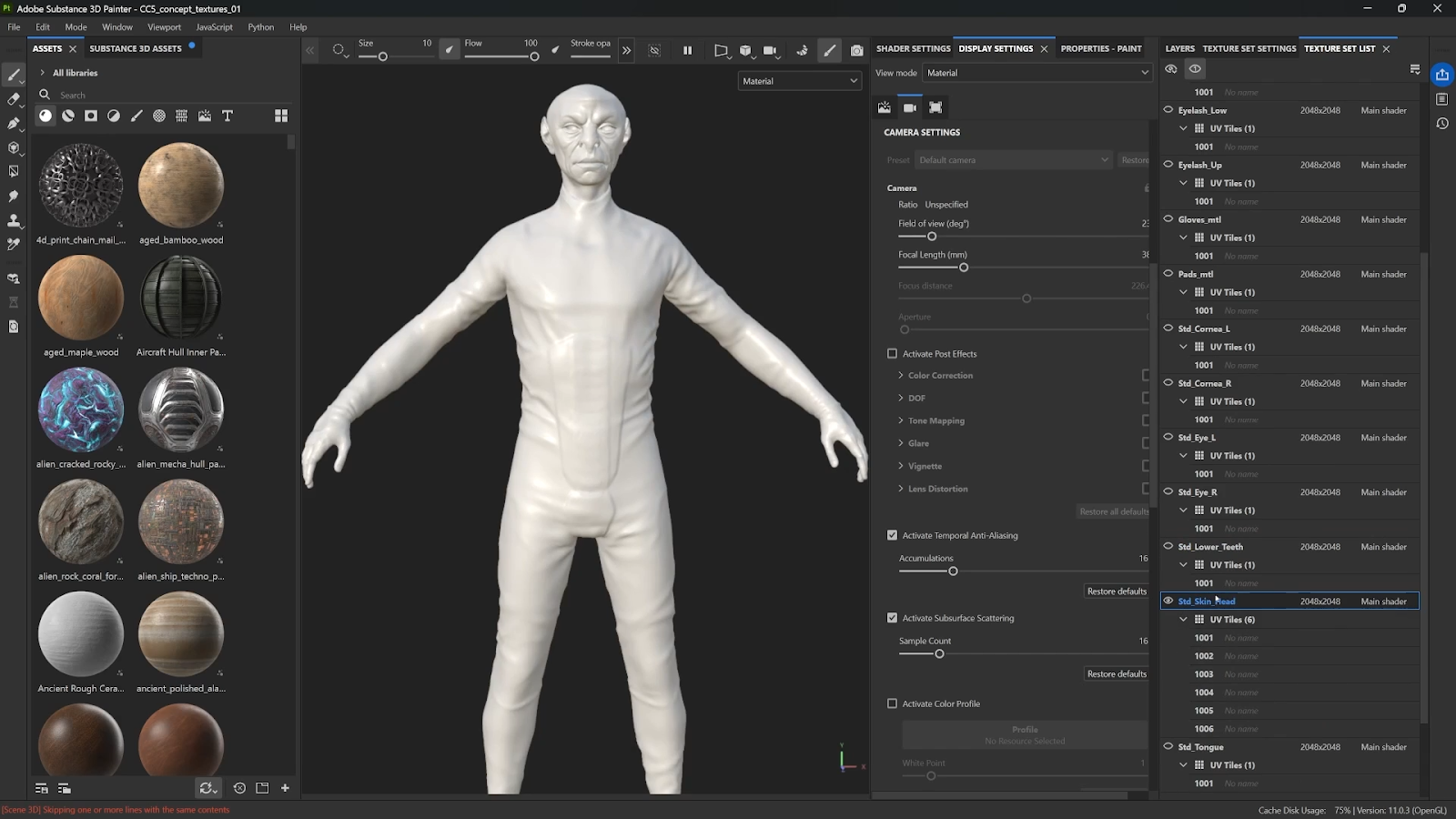Switch assets to grid view icon
Viewport: 1456px width, 819px height.
[x=281, y=116]
